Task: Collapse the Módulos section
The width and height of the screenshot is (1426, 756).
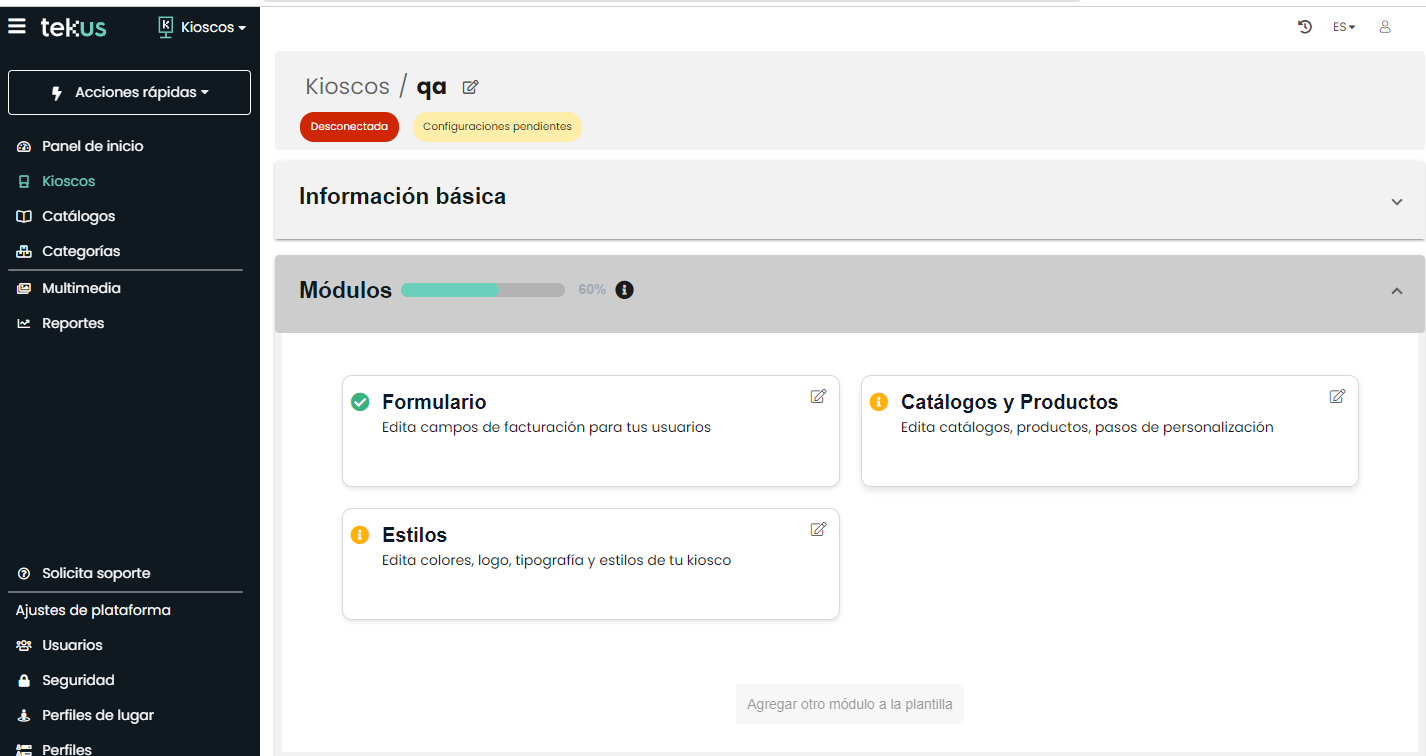Action: click(1397, 291)
